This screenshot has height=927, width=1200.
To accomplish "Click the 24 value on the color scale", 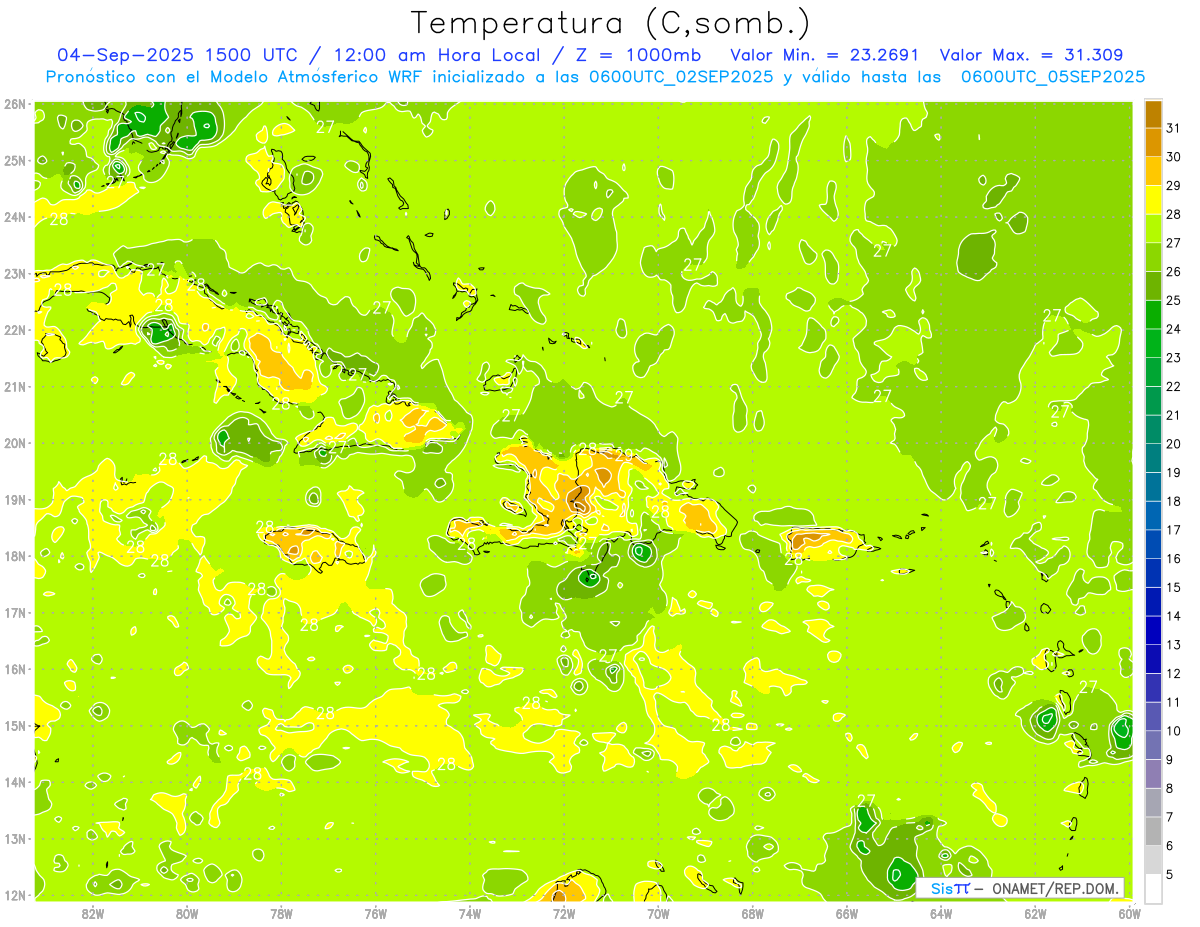I will pyautogui.click(x=1173, y=329).
